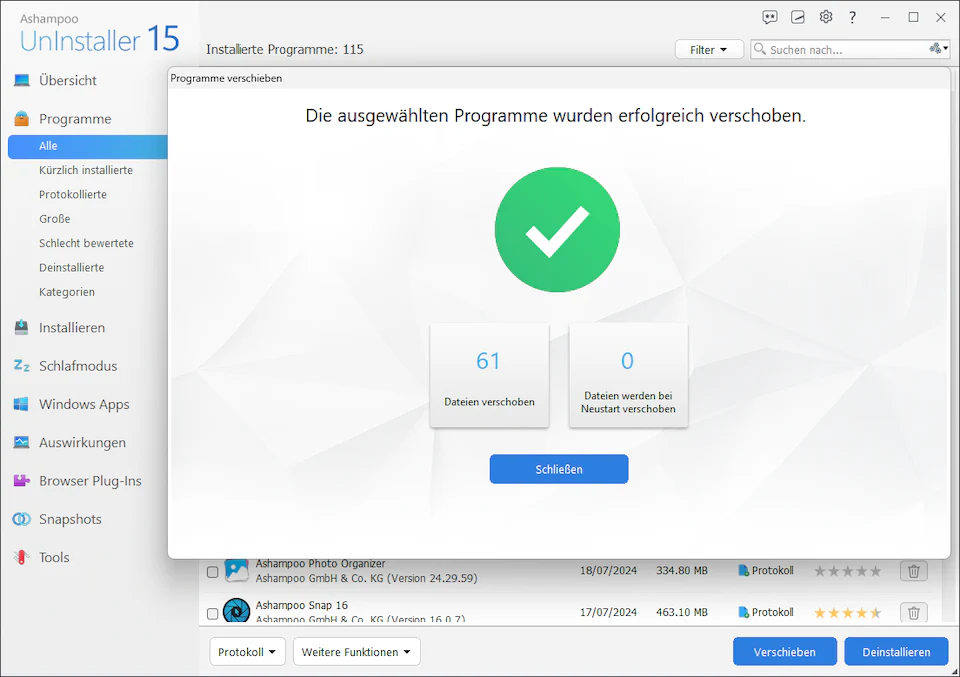Open settings gear icon
The height and width of the screenshot is (677, 960).
pos(826,17)
